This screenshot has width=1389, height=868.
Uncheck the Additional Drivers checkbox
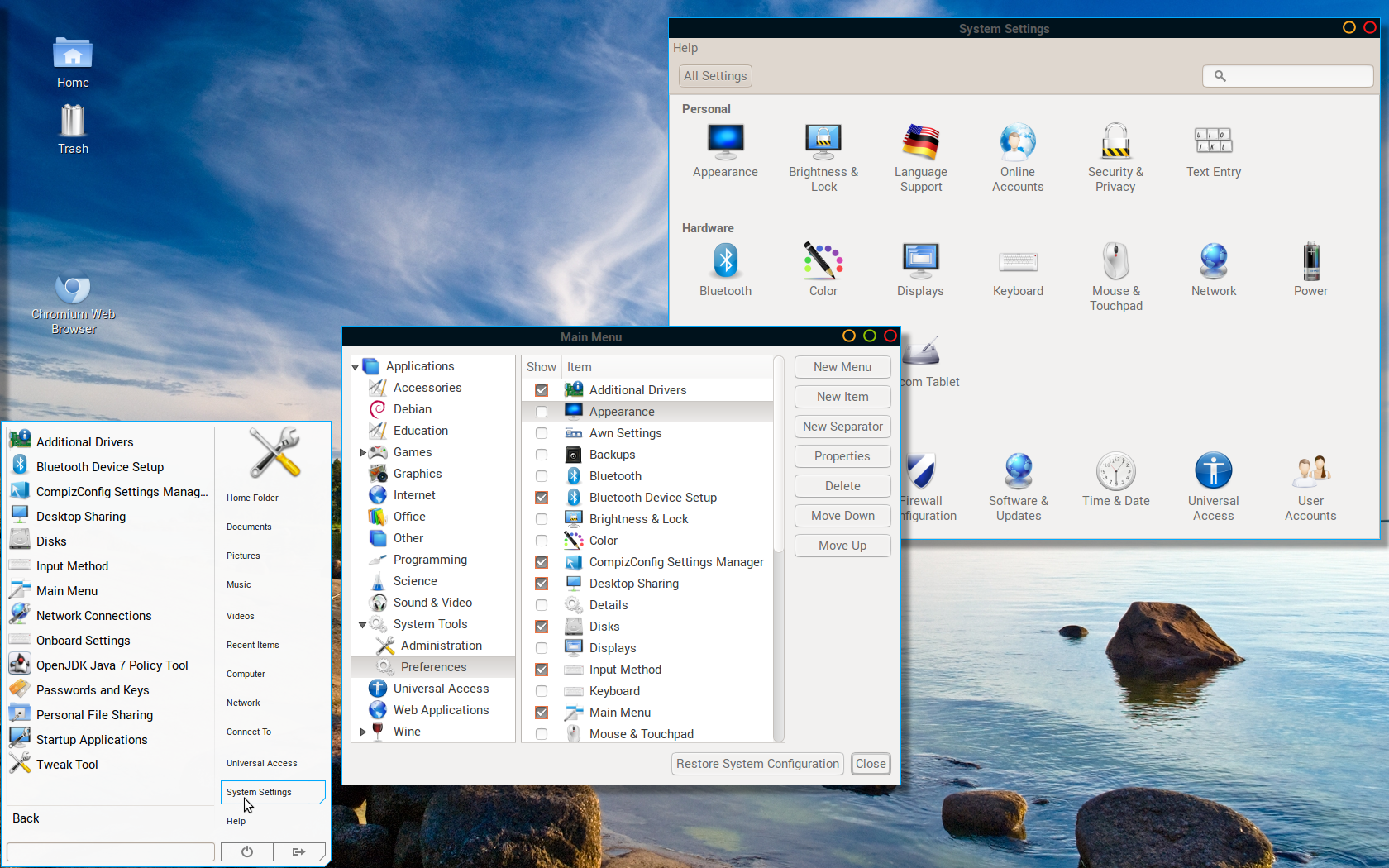(542, 390)
